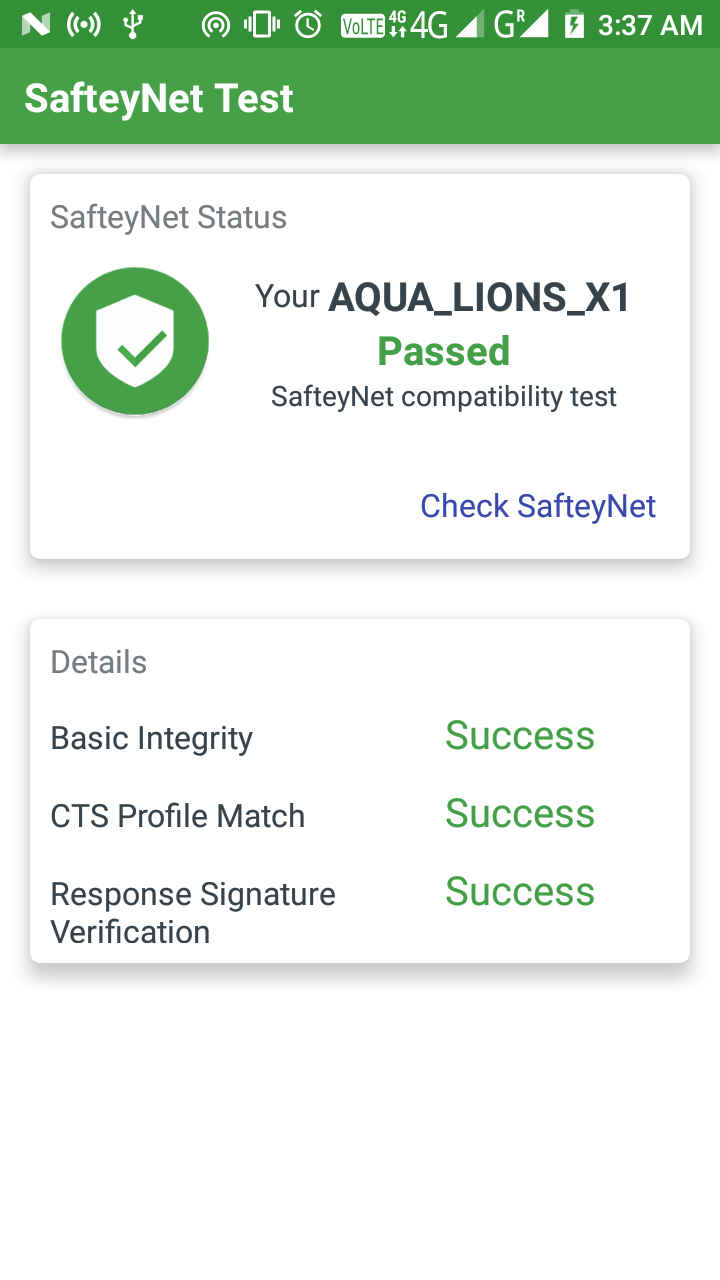Tap the Android N notification icon
This screenshot has width=720, height=1280.
[36, 24]
